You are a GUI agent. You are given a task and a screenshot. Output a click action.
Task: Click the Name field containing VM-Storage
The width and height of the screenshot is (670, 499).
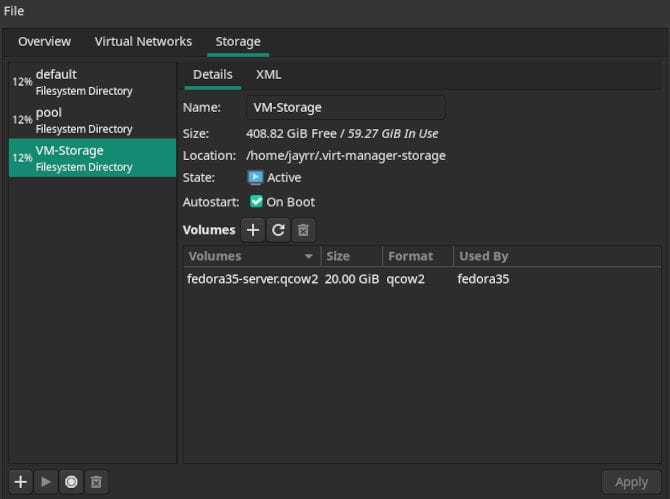[x=346, y=108]
